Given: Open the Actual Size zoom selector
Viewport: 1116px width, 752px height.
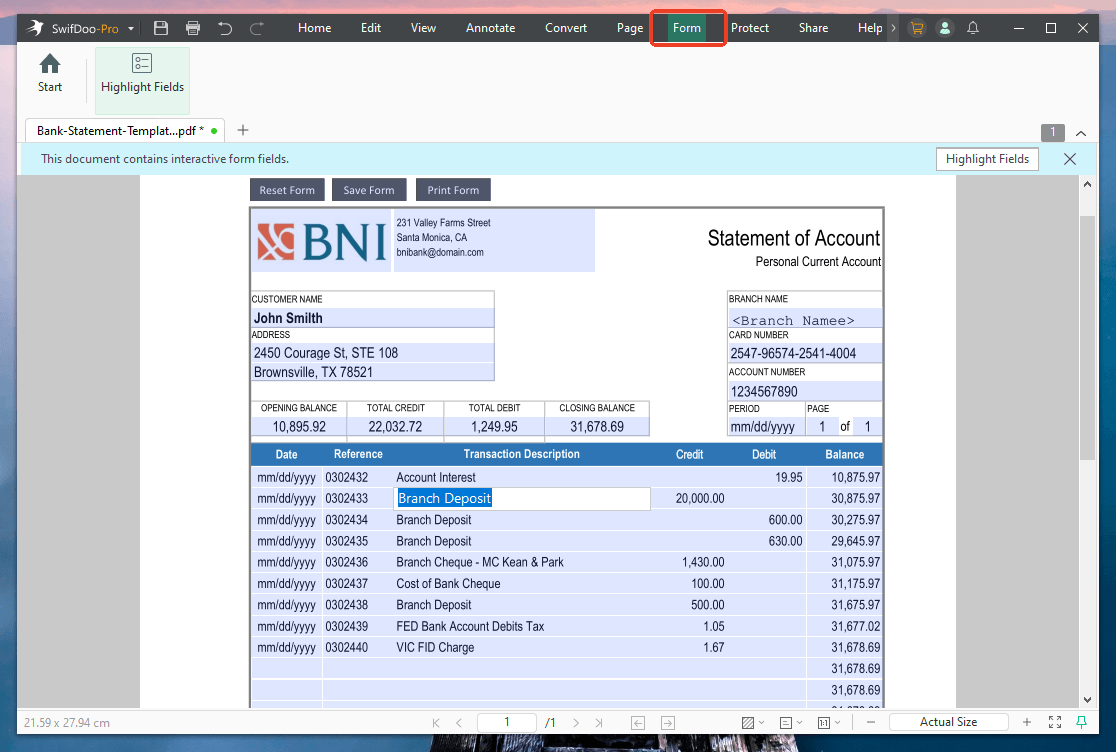Looking at the screenshot, I should pyautogui.click(x=948, y=722).
